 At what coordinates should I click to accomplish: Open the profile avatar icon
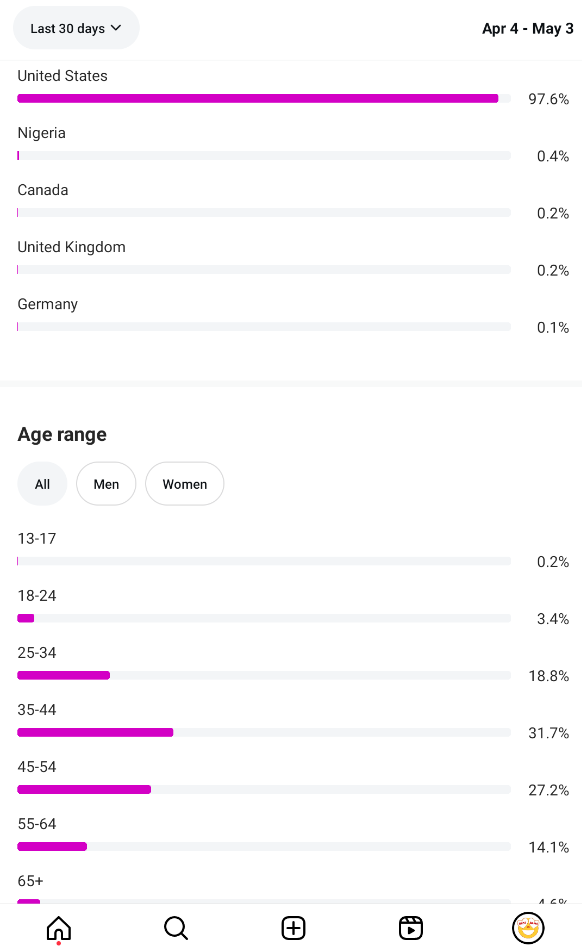click(x=528, y=928)
